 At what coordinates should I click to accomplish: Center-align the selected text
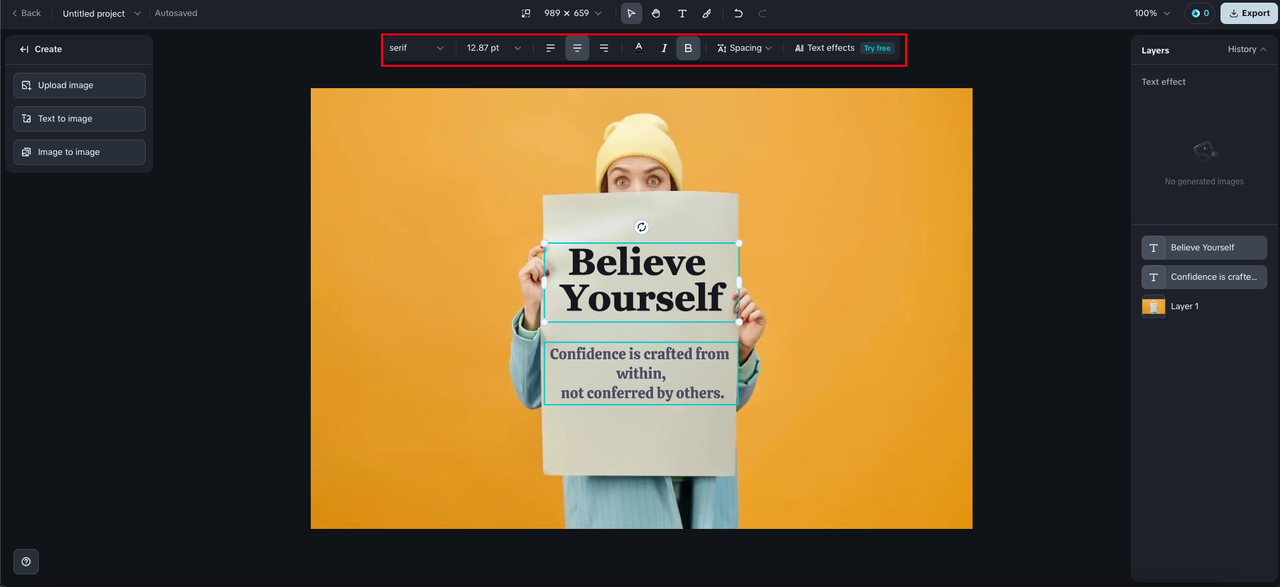point(577,48)
